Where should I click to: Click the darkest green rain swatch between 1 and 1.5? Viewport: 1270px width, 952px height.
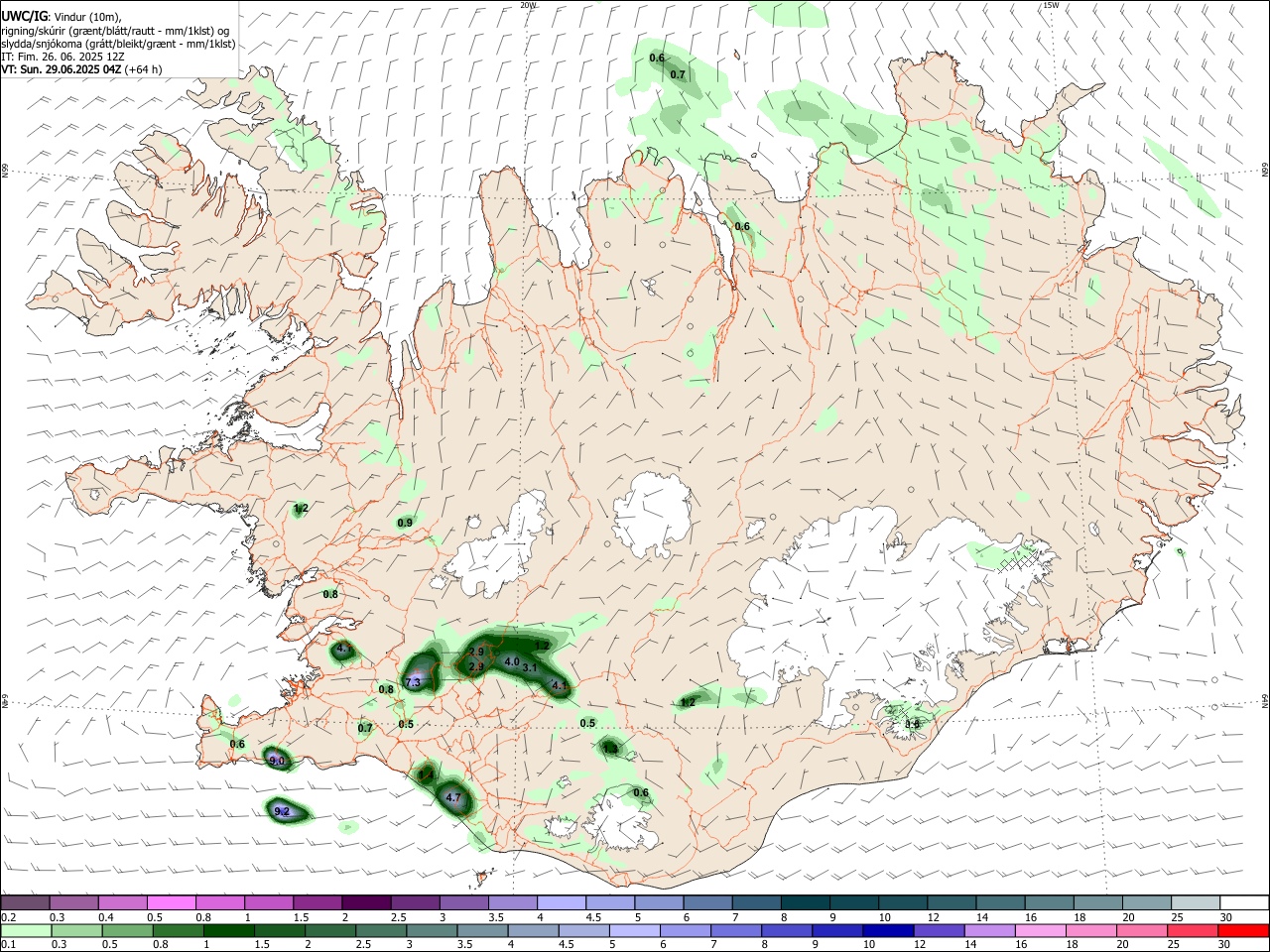click(x=228, y=930)
